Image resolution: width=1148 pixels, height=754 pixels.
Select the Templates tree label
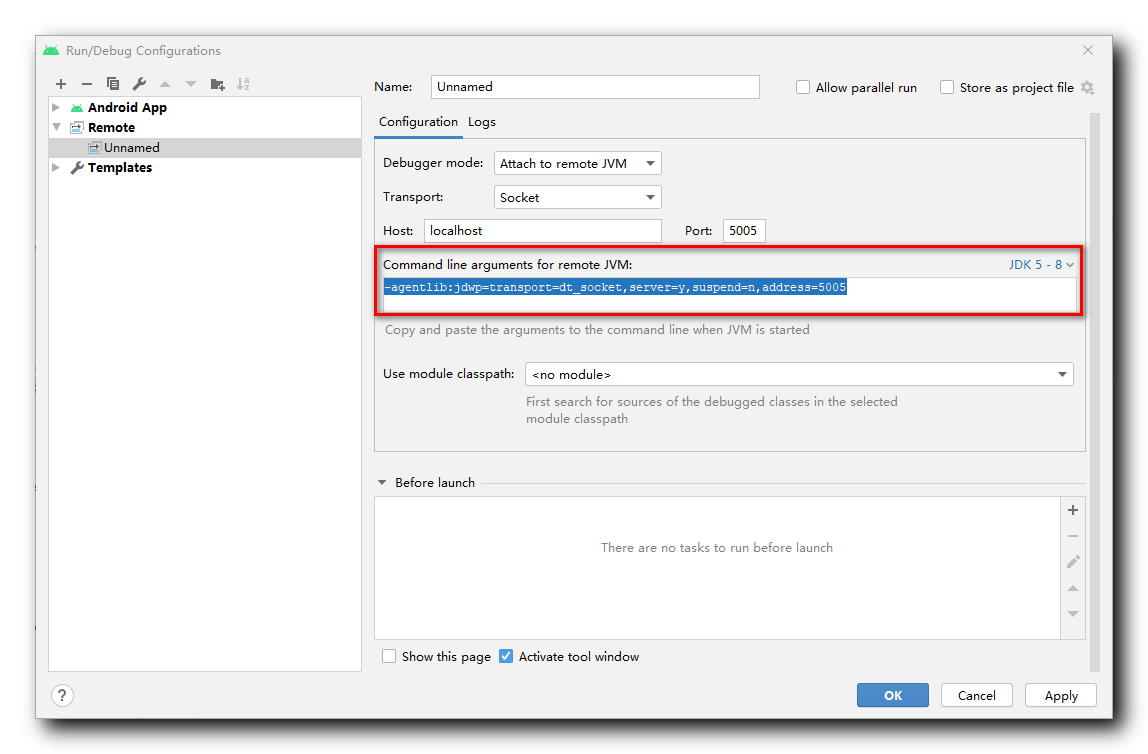(120, 168)
